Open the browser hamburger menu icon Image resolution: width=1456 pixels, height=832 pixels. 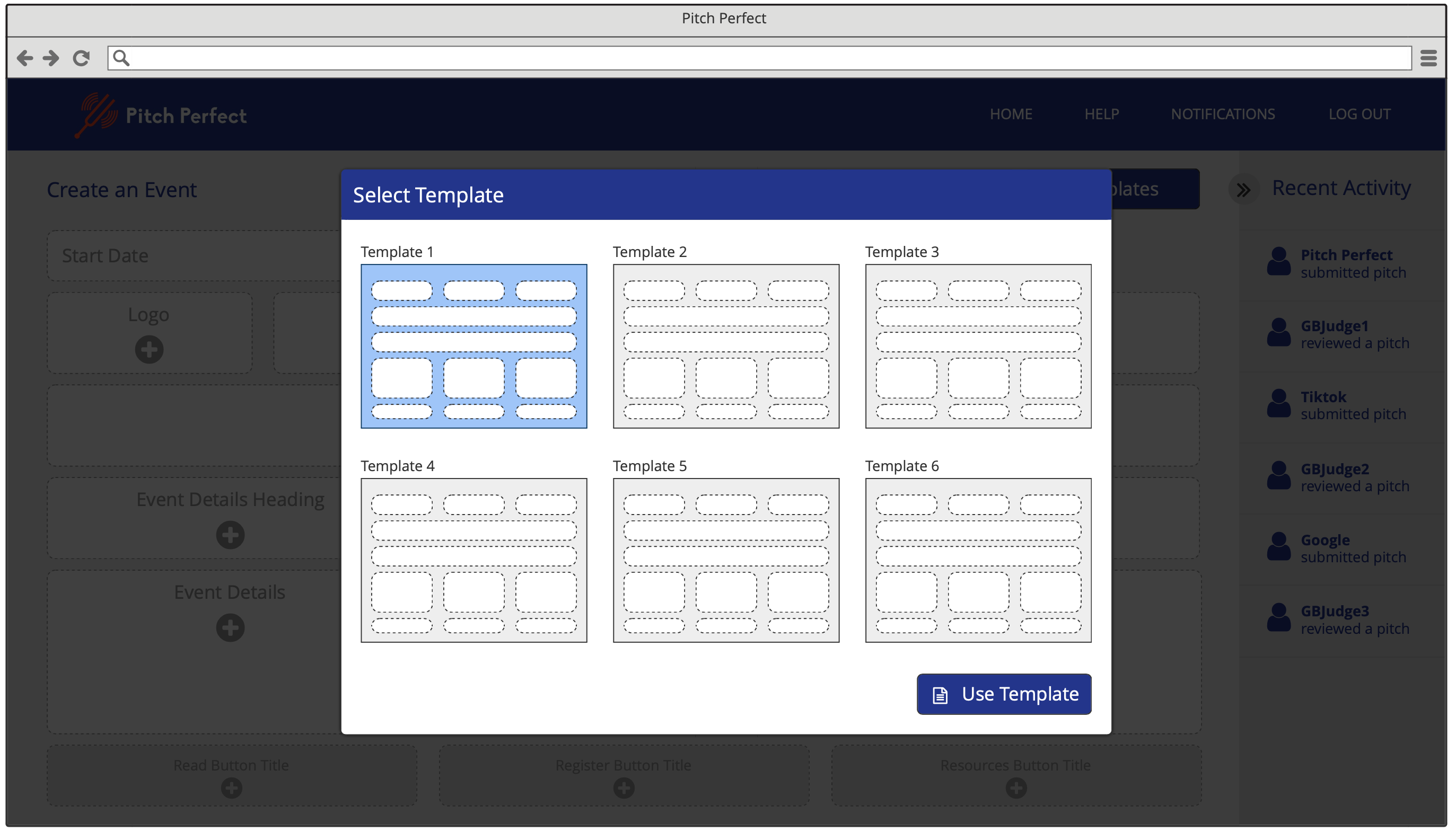pos(1429,58)
